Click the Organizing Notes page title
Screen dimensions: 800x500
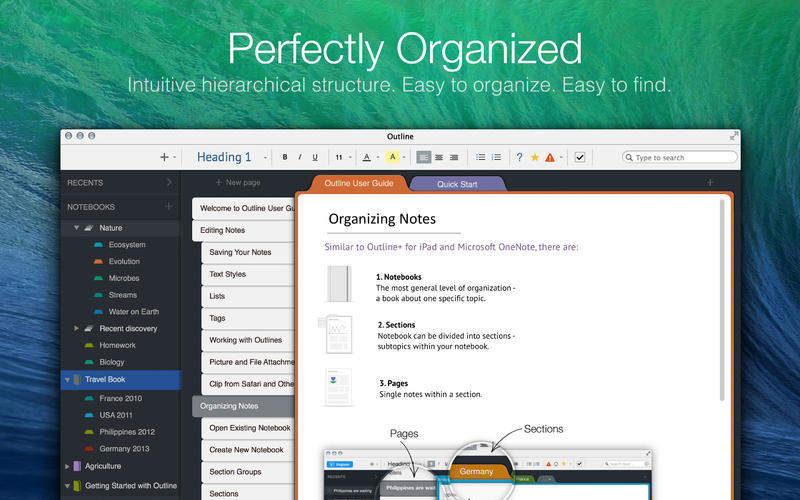pos(382,219)
